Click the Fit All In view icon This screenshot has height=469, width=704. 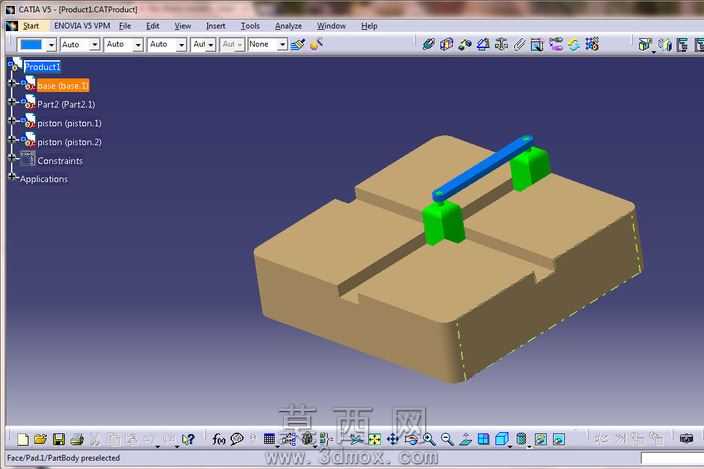tap(374, 439)
